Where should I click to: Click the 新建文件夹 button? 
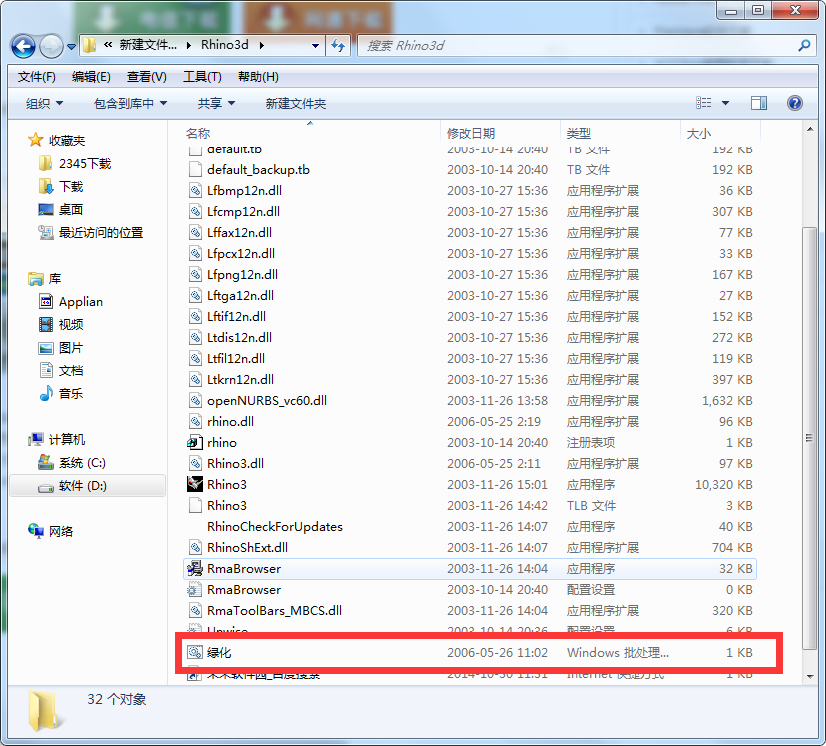[296, 104]
